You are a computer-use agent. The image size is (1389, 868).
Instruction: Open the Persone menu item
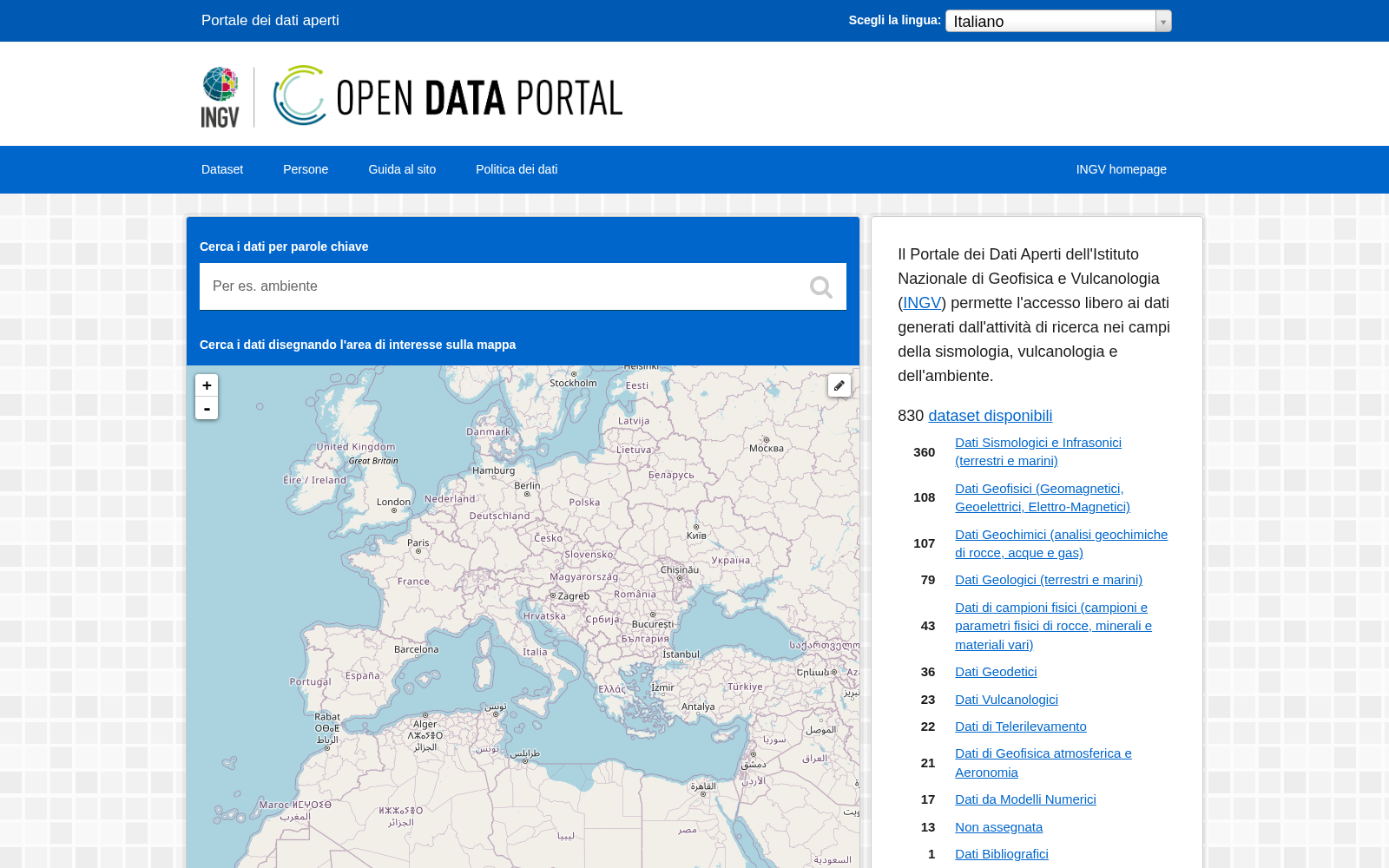306,169
